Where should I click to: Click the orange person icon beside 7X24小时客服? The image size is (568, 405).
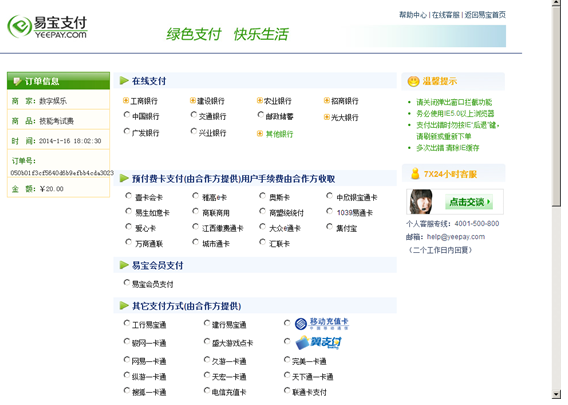(415, 174)
